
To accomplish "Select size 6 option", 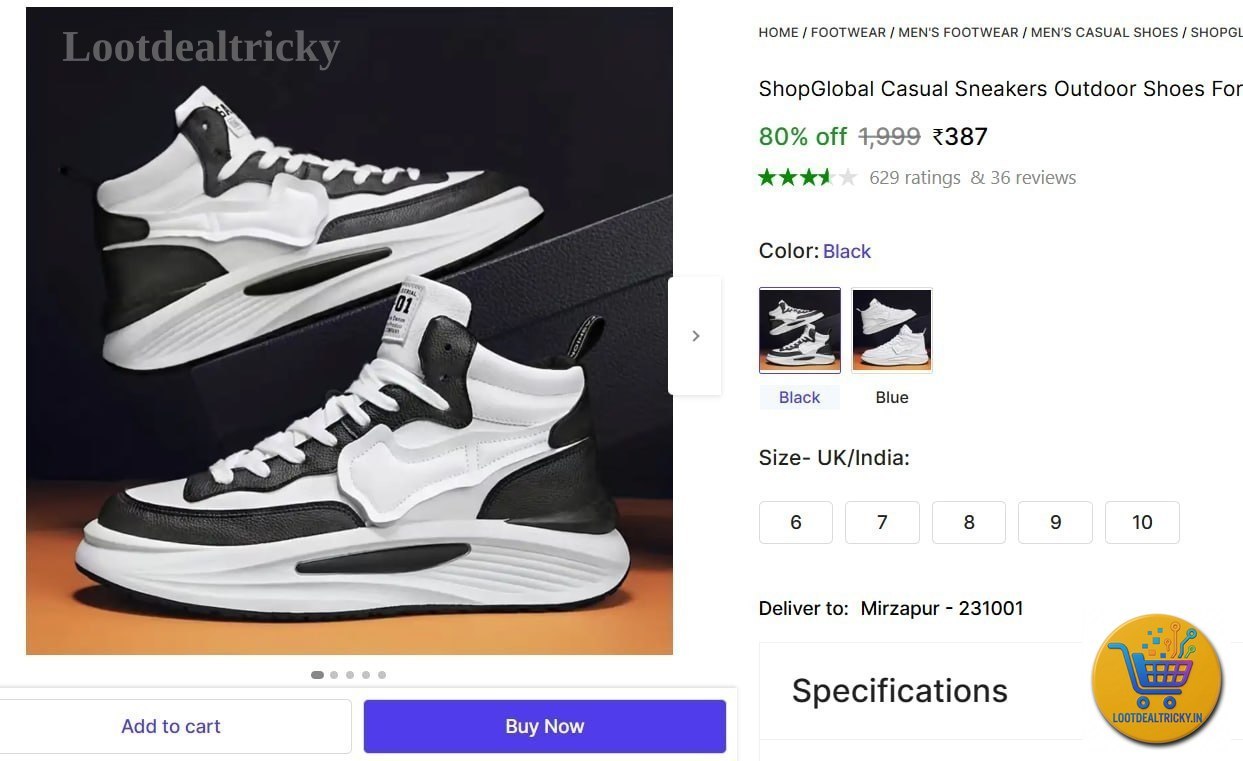I will point(796,522).
